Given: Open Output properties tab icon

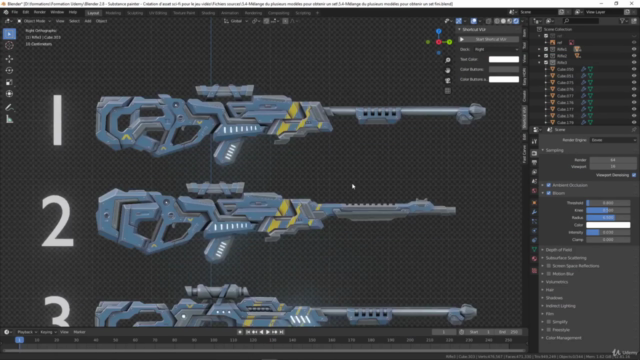Looking at the screenshot, I should (x=534, y=162).
